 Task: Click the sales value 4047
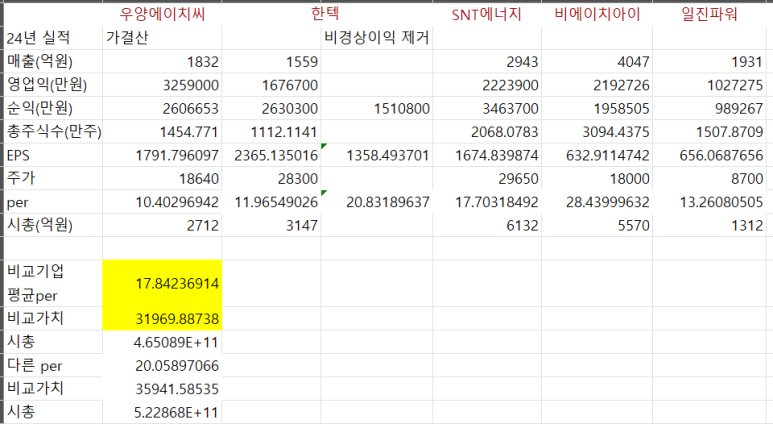click(x=597, y=61)
